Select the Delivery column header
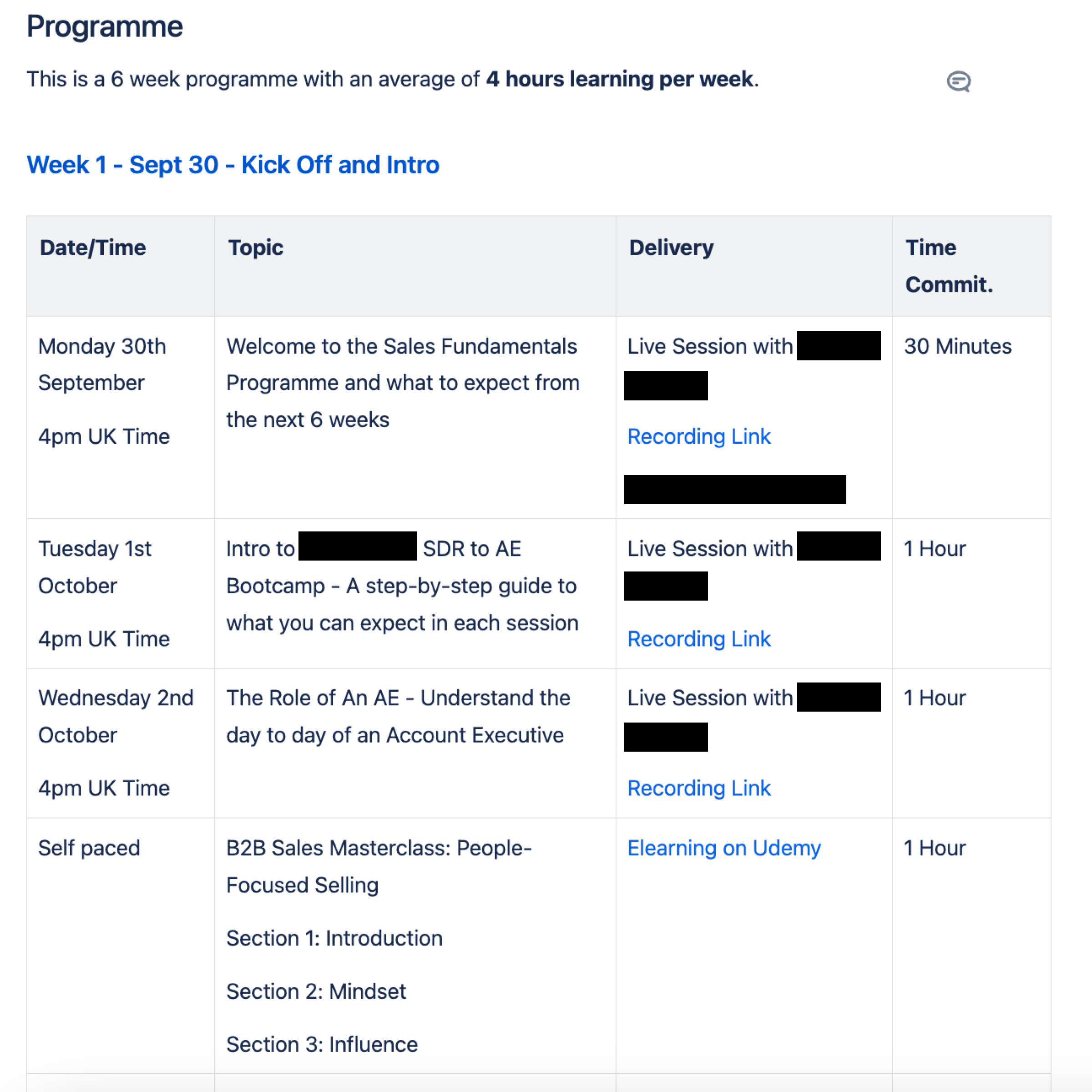The image size is (1092, 1092). click(x=671, y=248)
